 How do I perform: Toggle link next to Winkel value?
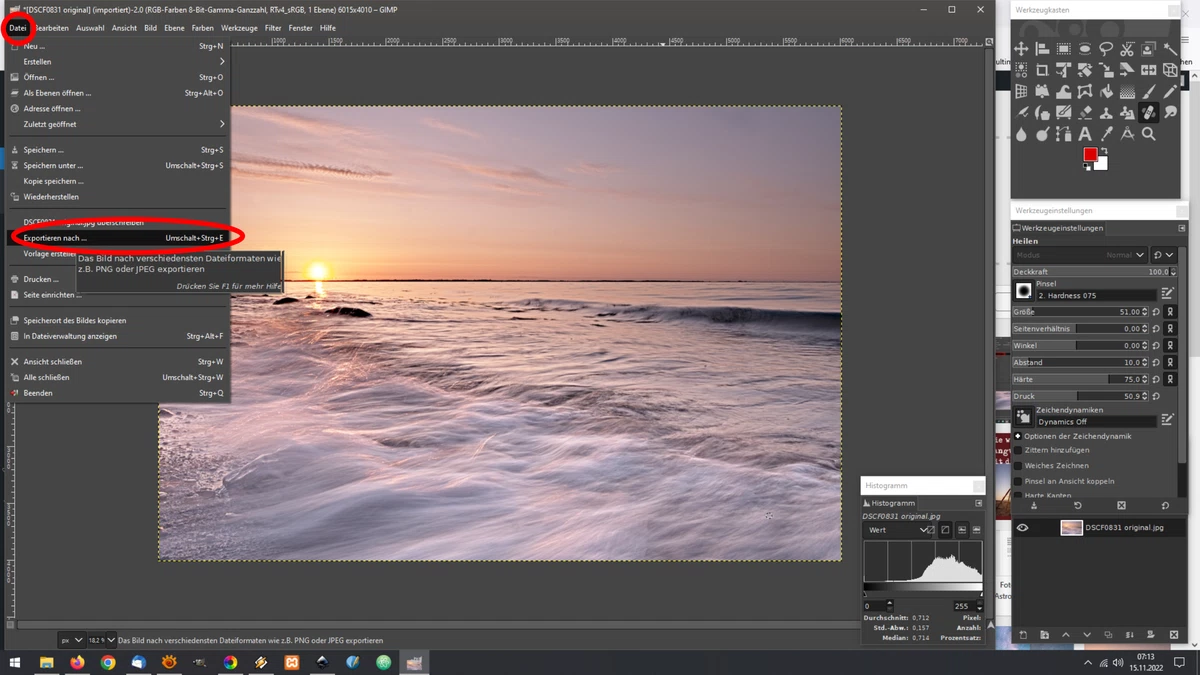(1170, 345)
